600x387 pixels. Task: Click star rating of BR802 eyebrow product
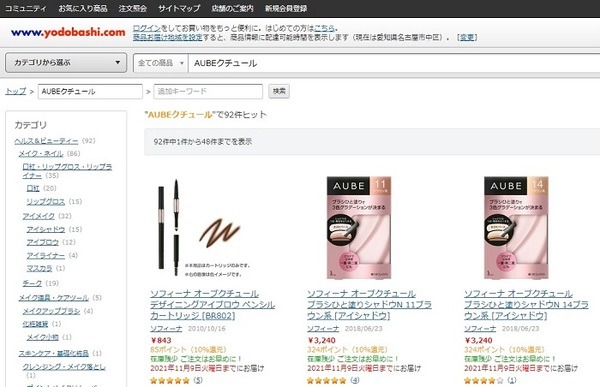pos(170,380)
